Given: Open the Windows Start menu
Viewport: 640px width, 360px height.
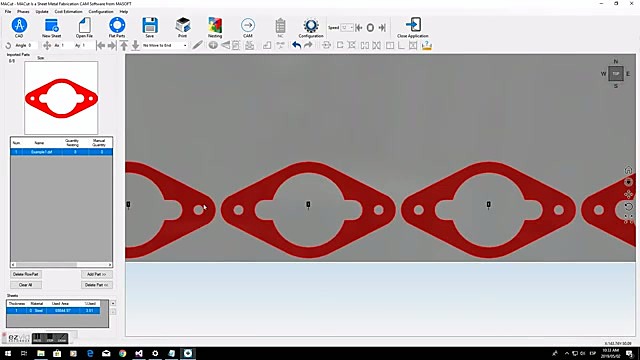Looking at the screenshot, I should [x=8, y=353].
